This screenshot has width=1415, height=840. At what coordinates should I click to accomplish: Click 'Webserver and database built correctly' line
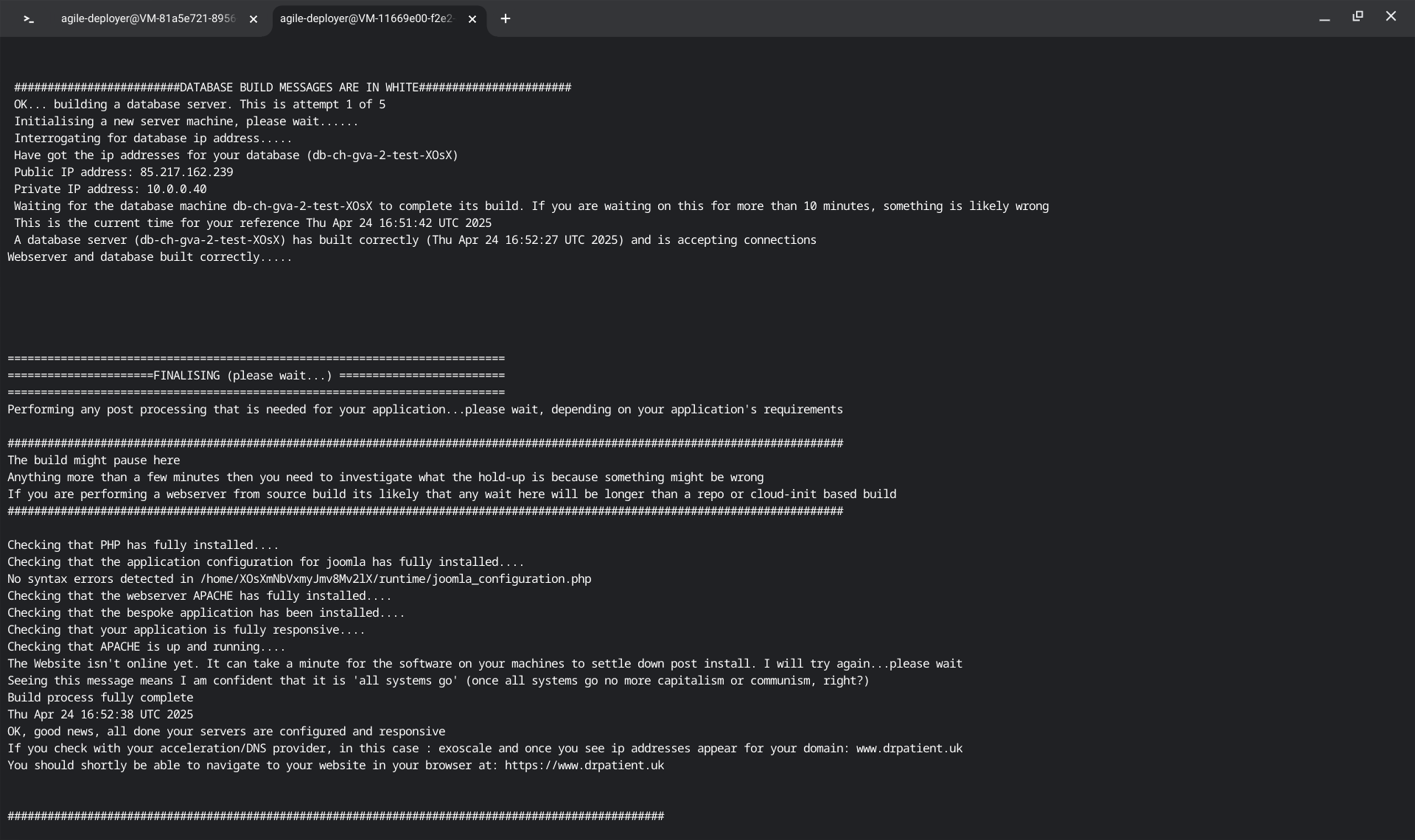[x=150, y=257]
